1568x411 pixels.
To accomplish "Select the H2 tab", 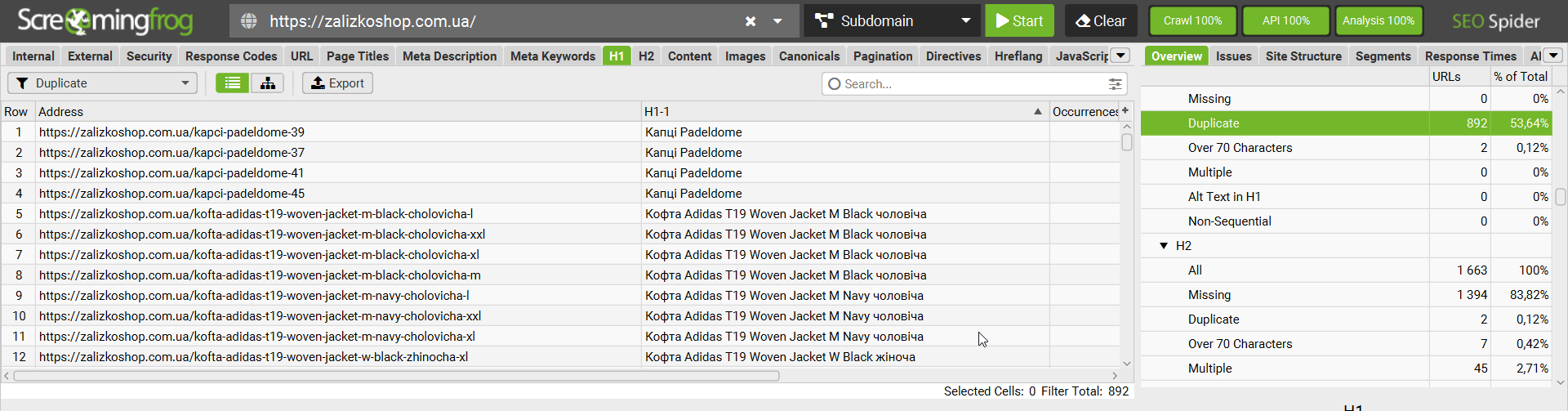I will pyautogui.click(x=646, y=56).
